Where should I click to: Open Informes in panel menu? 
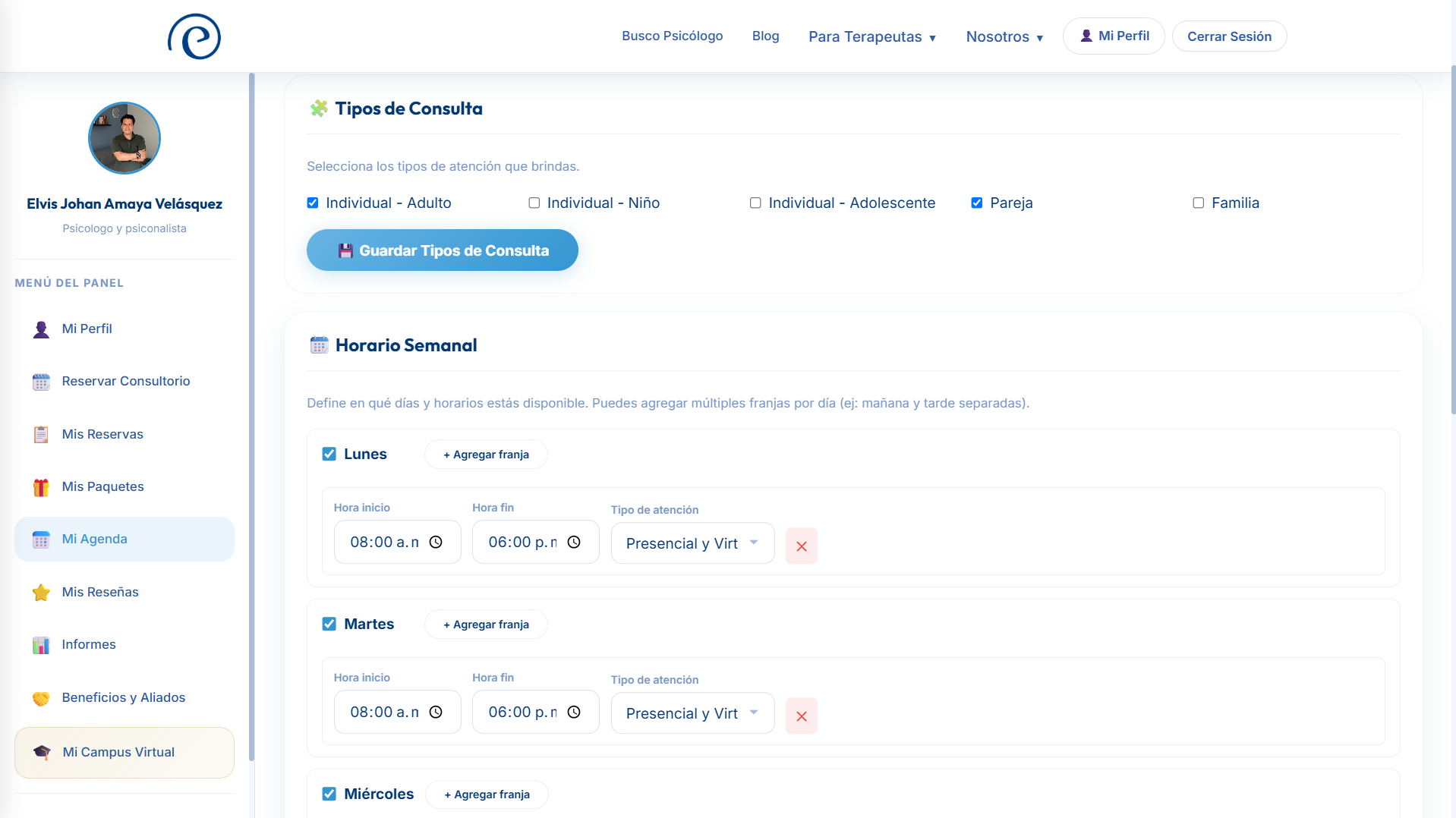[x=124, y=644]
